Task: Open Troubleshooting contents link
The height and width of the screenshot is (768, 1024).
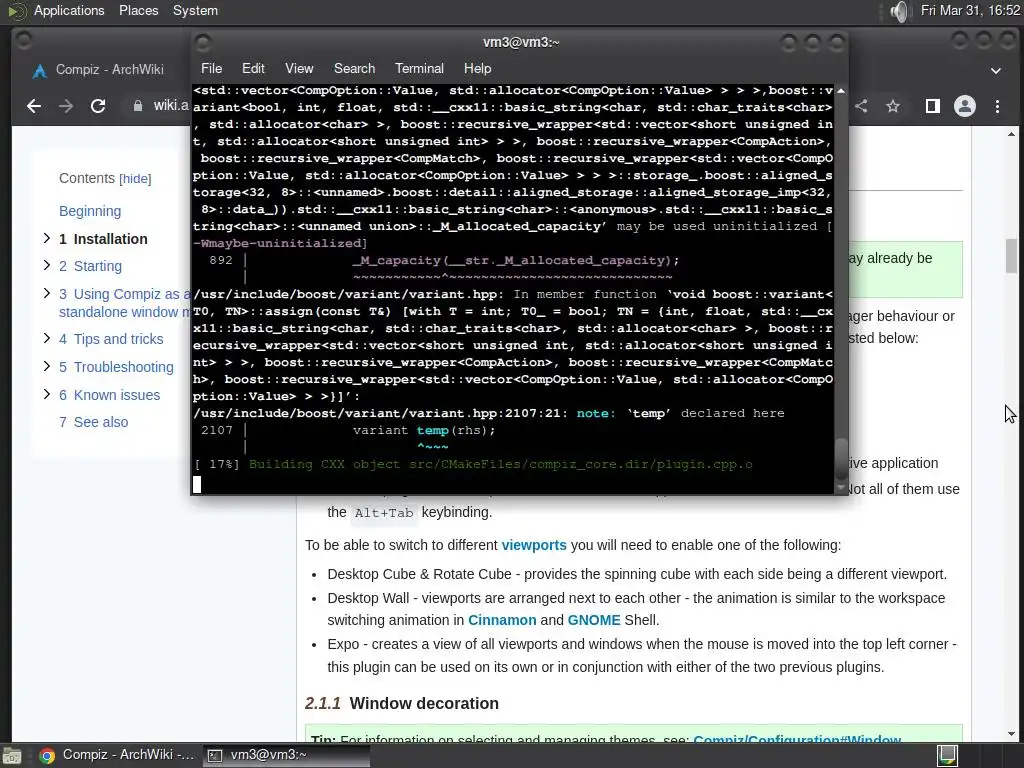Action: [116, 367]
